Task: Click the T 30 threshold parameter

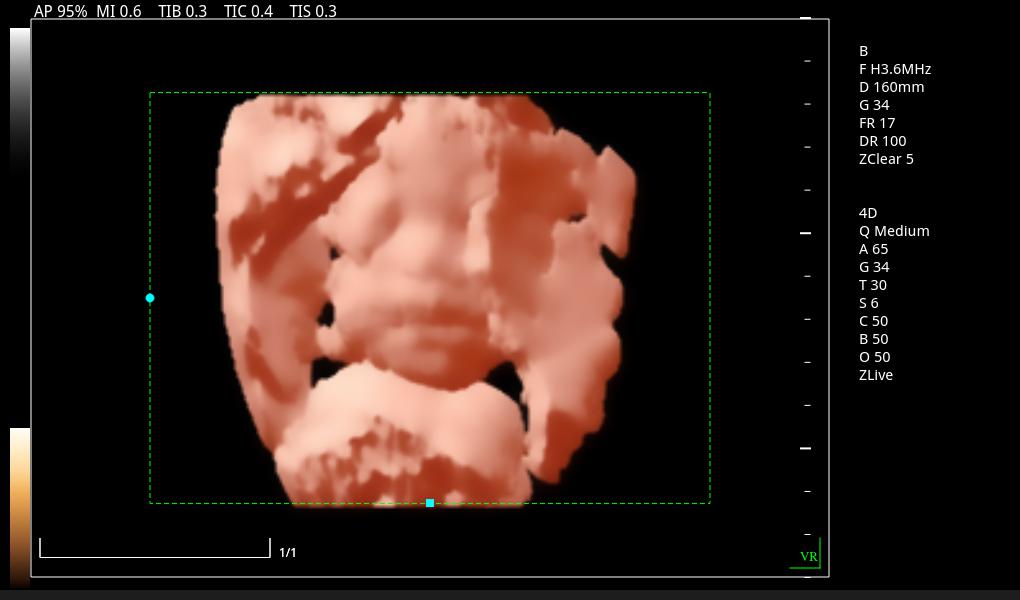Action: coord(873,285)
